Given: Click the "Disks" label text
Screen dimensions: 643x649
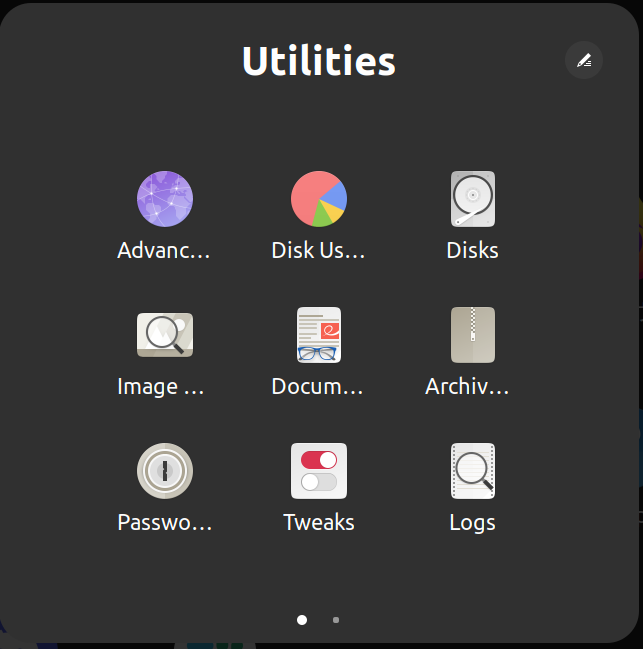Looking at the screenshot, I should [x=473, y=250].
